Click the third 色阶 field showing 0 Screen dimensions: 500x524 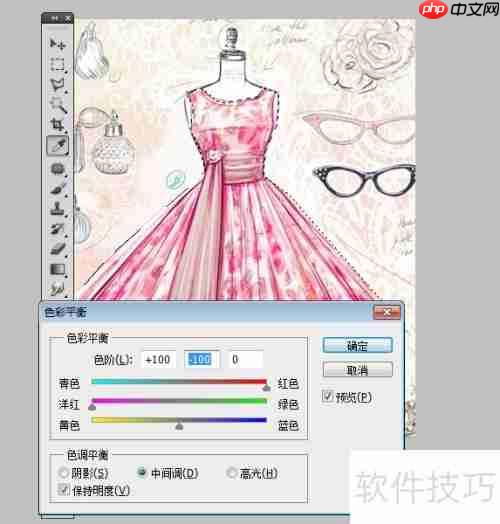point(246,359)
